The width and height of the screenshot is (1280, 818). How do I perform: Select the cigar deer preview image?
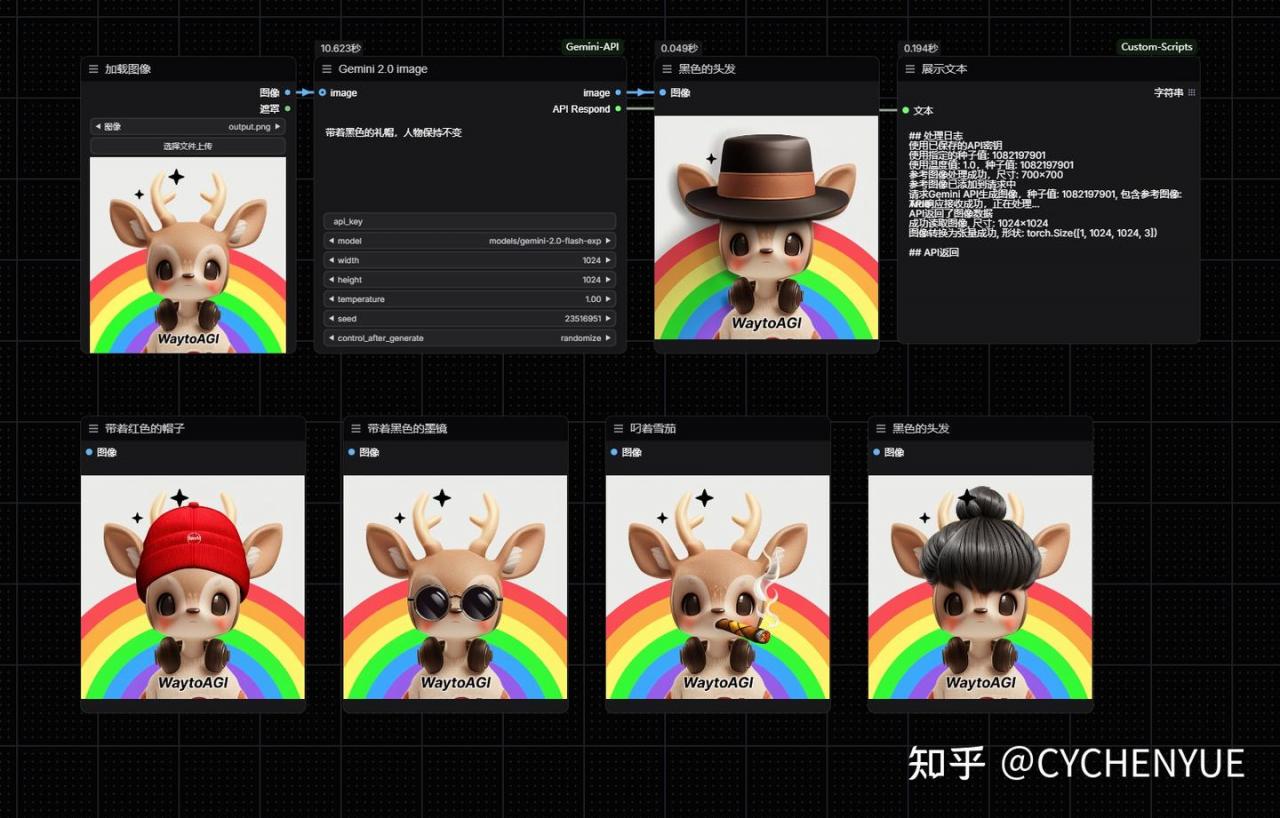click(x=717, y=587)
